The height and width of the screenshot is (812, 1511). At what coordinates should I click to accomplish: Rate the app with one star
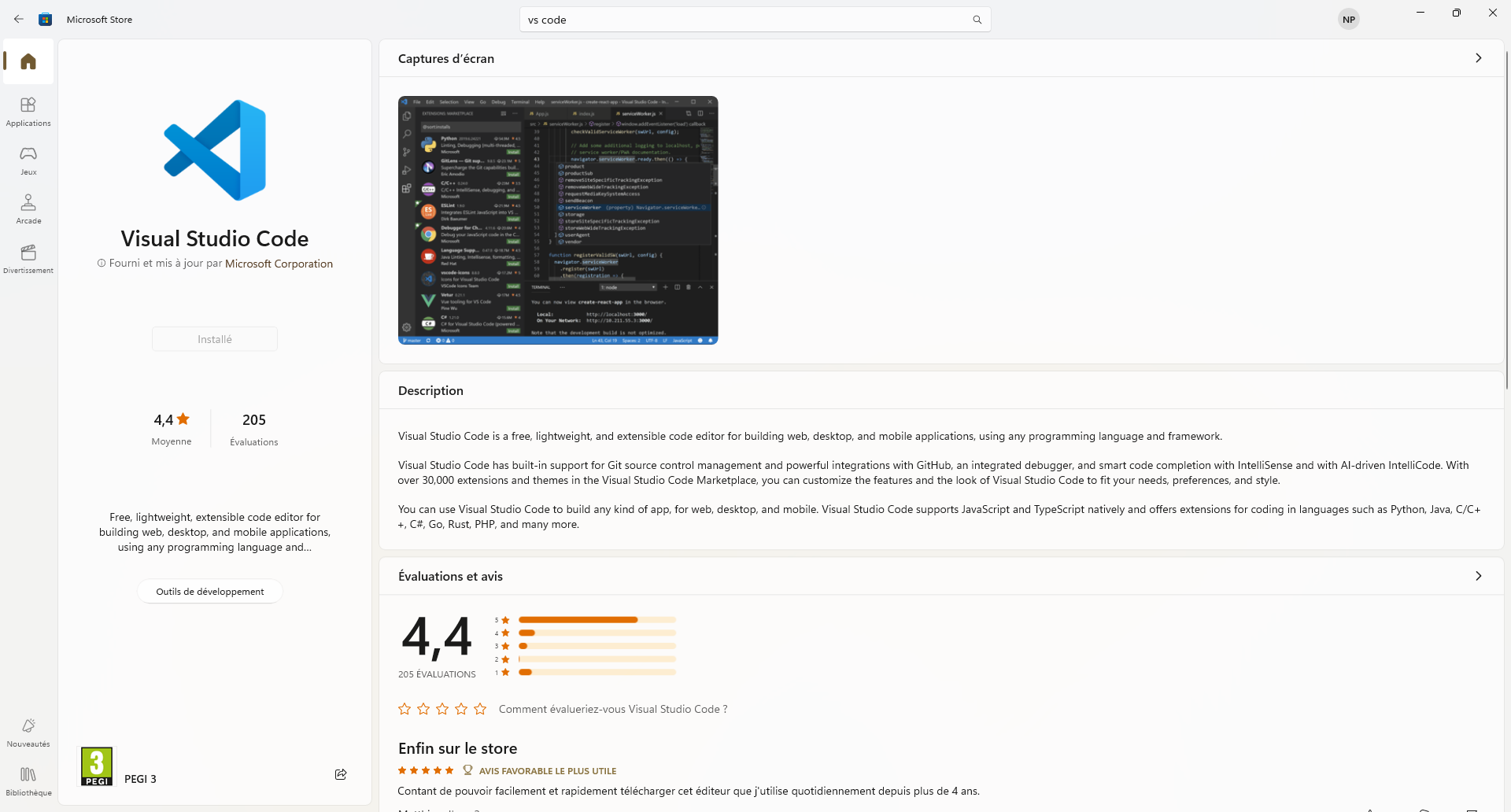(x=405, y=709)
